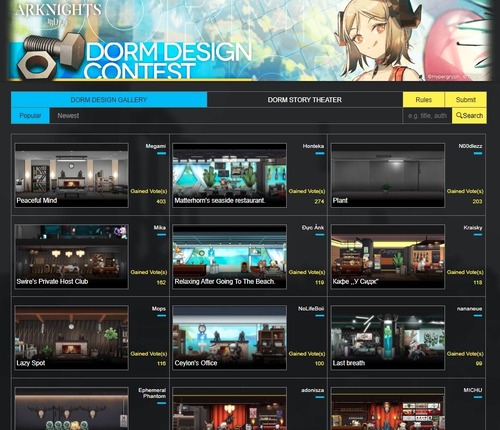Click the blue dash under NoLifeBoii

click(320, 316)
